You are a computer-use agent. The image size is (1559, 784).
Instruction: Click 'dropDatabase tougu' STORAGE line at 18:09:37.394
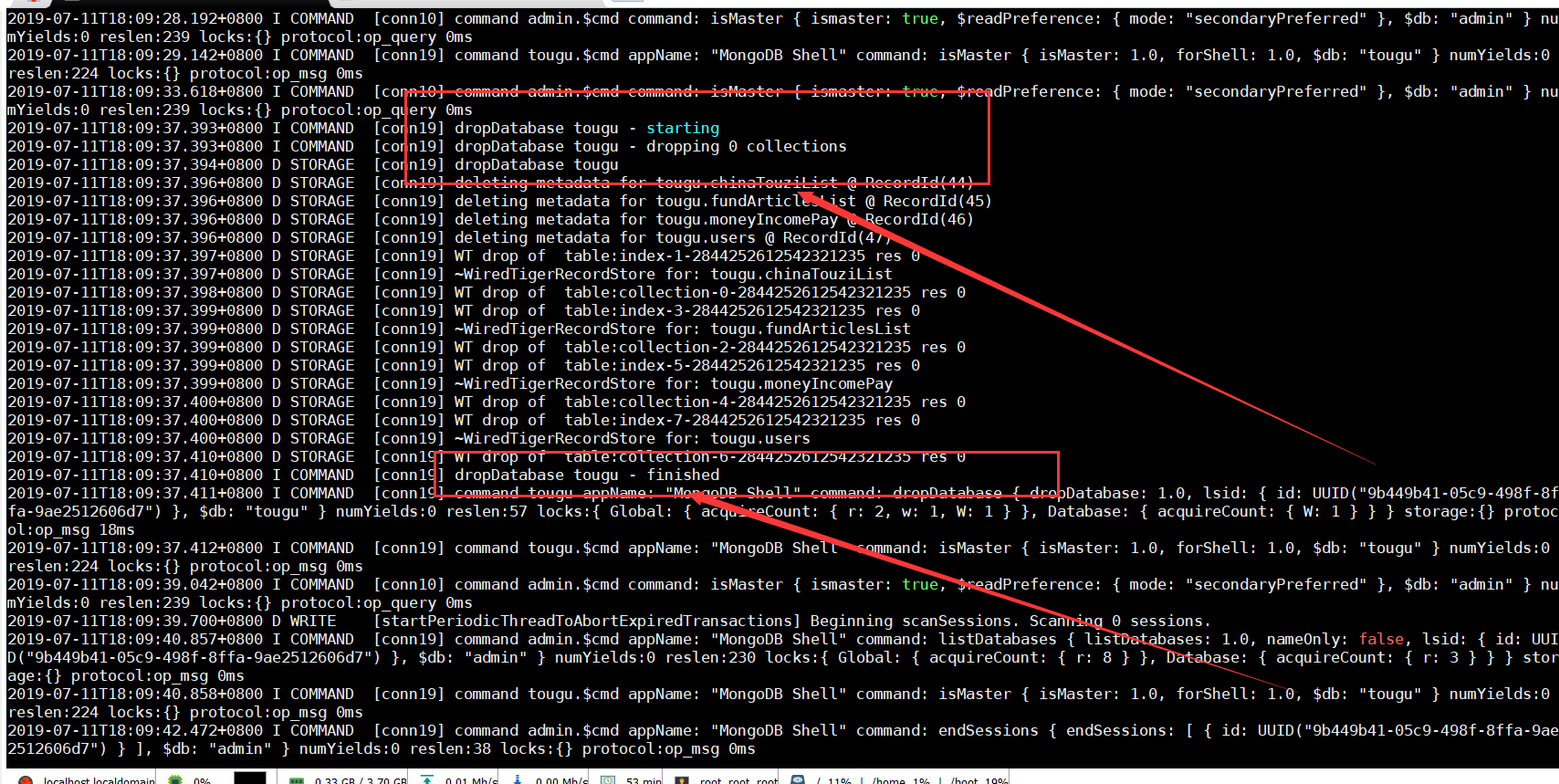(537, 164)
